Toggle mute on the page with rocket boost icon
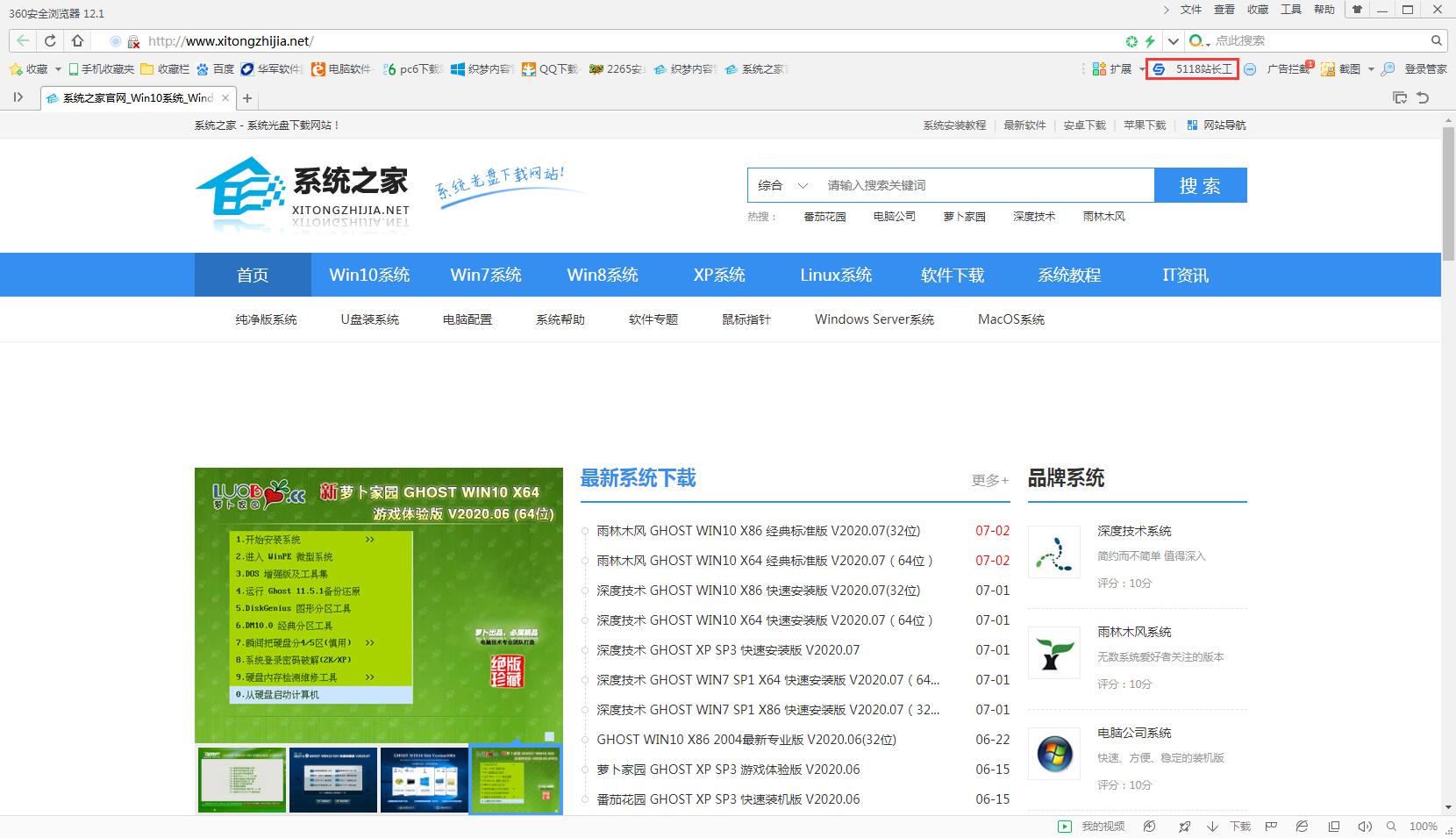The height and width of the screenshot is (838, 1456). coord(1185,826)
